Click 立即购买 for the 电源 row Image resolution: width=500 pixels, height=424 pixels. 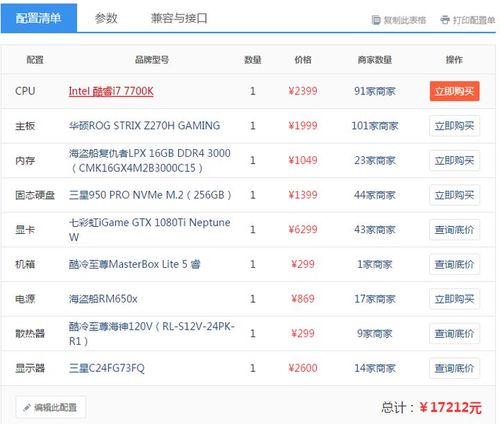click(454, 299)
